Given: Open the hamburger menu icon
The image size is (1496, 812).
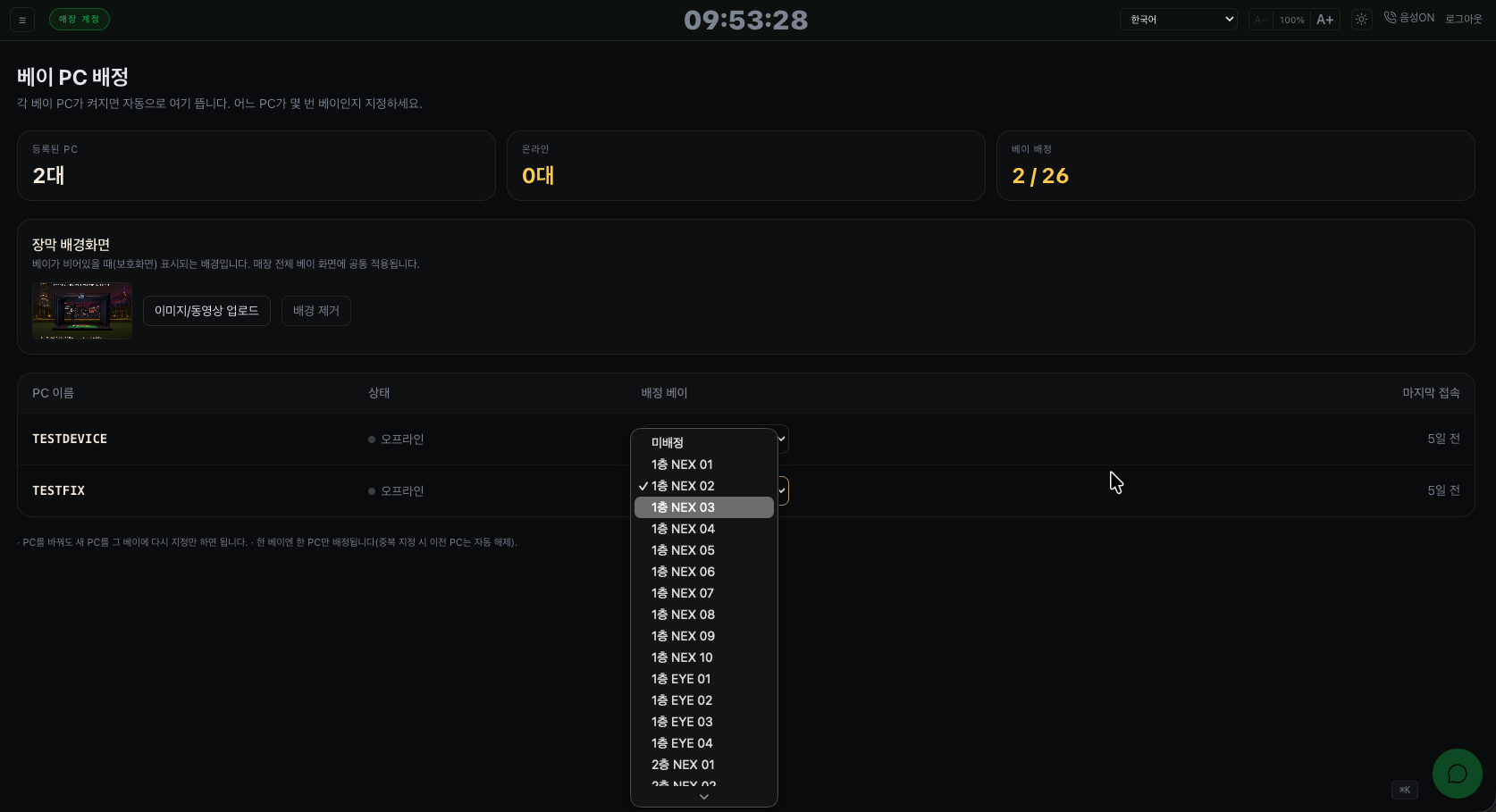Looking at the screenshot, I should click(22, 20).
